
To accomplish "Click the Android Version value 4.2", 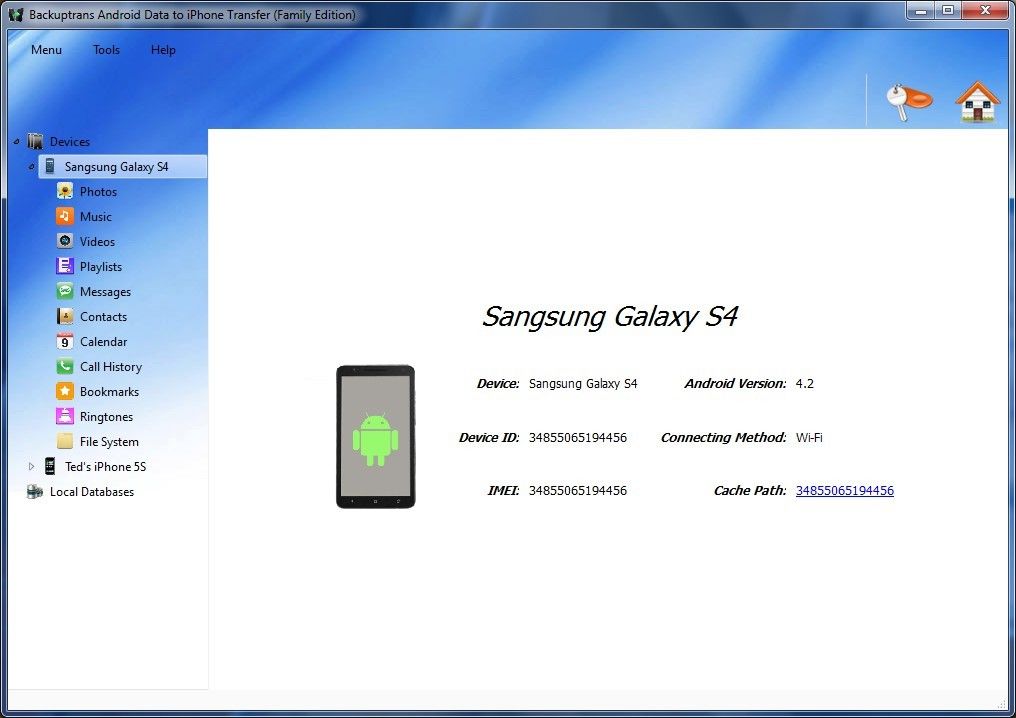I will tap(804, 384).
